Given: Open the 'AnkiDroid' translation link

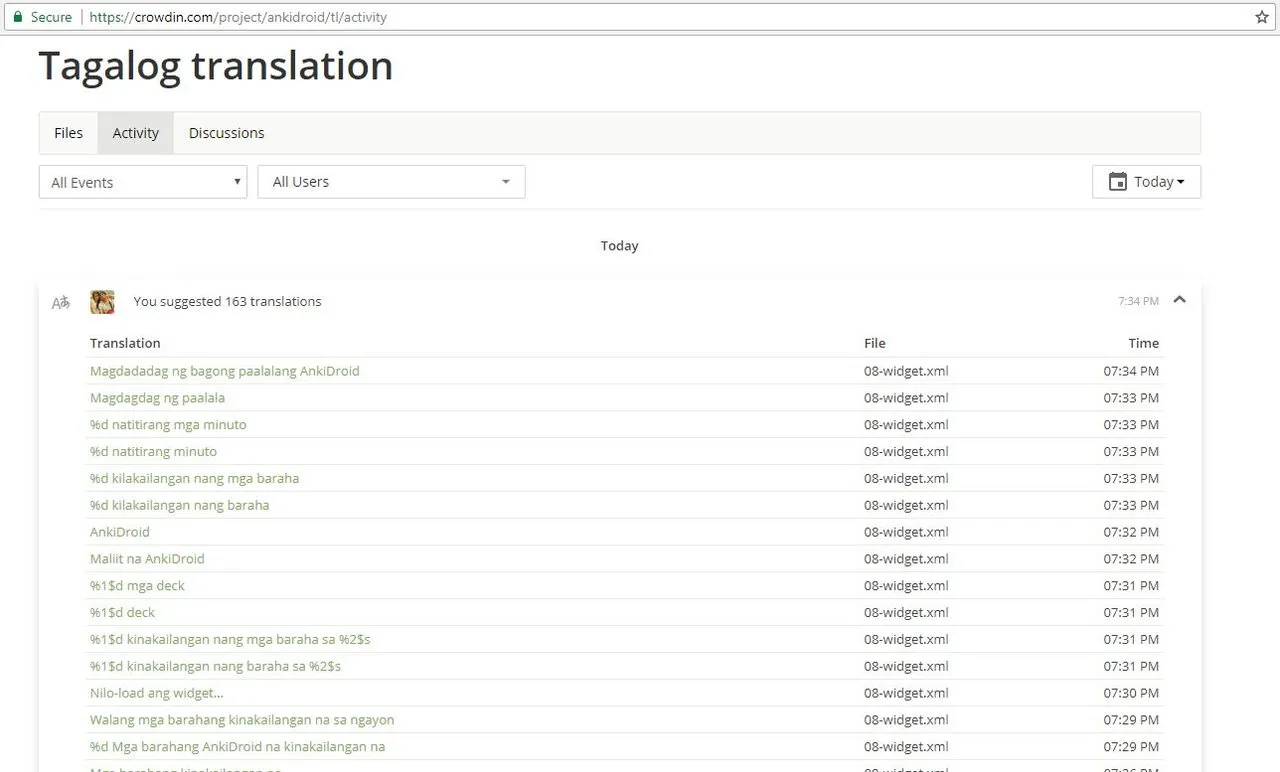Looking at the screenshot, I should [120, 532].
